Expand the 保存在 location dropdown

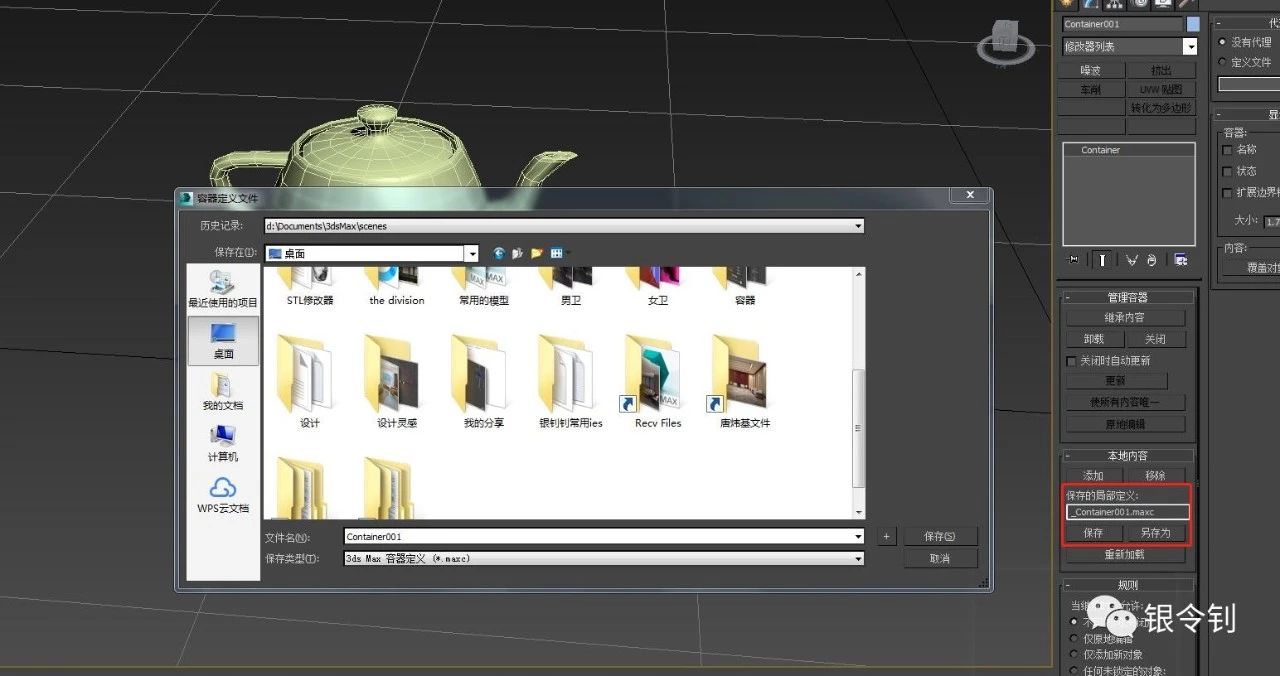pyautogui.click(x=472, y=254)
